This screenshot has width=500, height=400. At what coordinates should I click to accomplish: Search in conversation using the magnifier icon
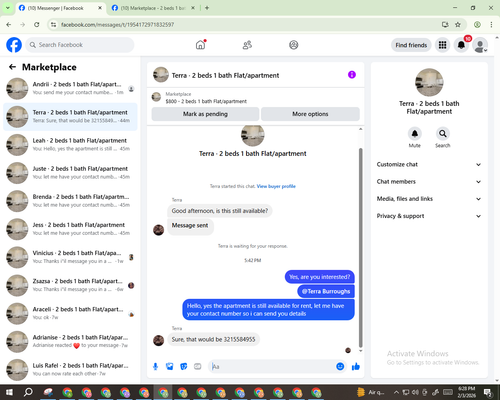tap(443, 134)
